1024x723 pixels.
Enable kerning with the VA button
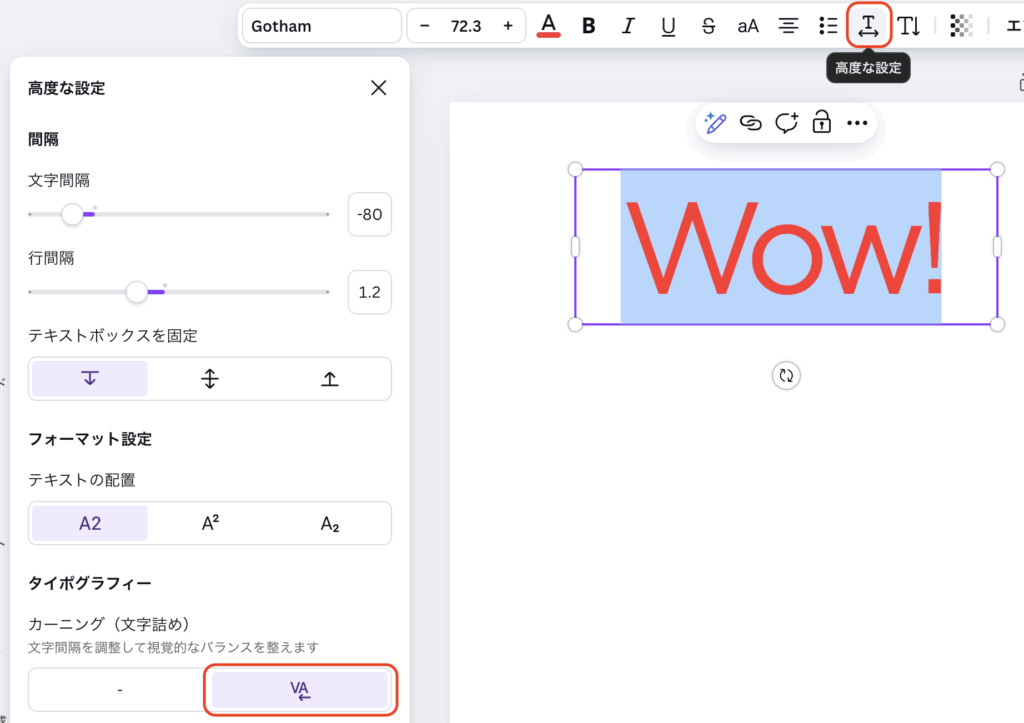300,690
